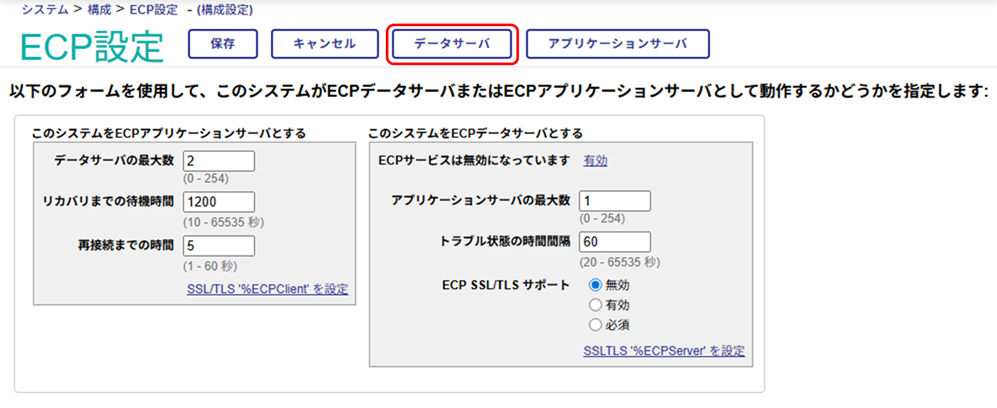Select 無効 radio for ECP SSL/TLS サポート
Image resolution: width=997 pixels, height=408 pixels.
coord(596,285)
